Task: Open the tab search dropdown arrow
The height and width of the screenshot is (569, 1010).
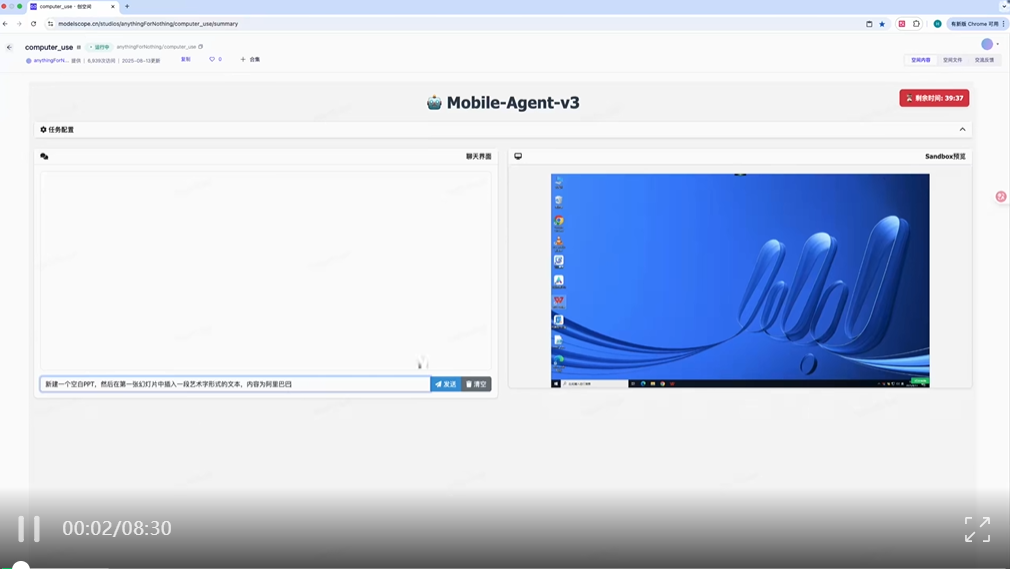Action: tap(1004, 6)
